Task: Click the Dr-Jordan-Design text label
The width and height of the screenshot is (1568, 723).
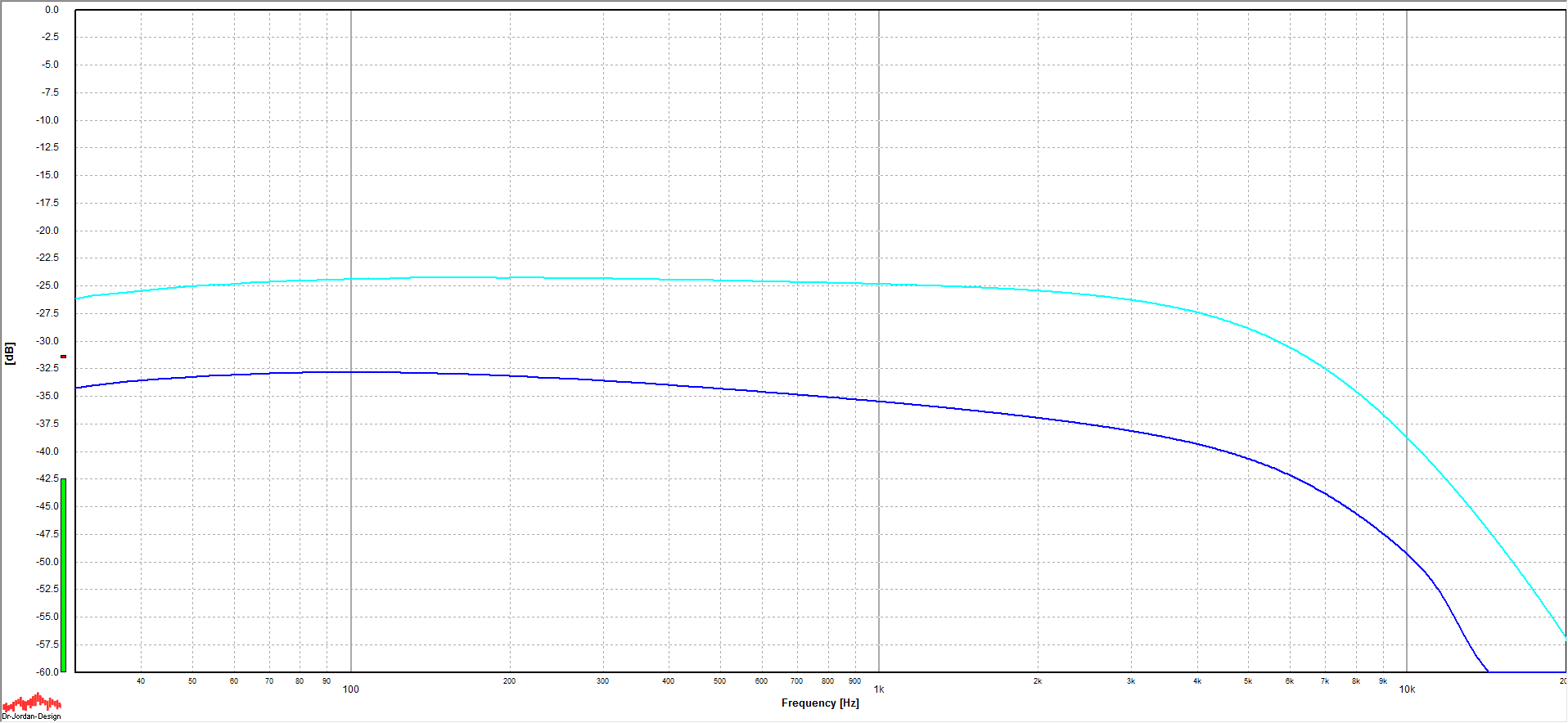Action: 32,716
